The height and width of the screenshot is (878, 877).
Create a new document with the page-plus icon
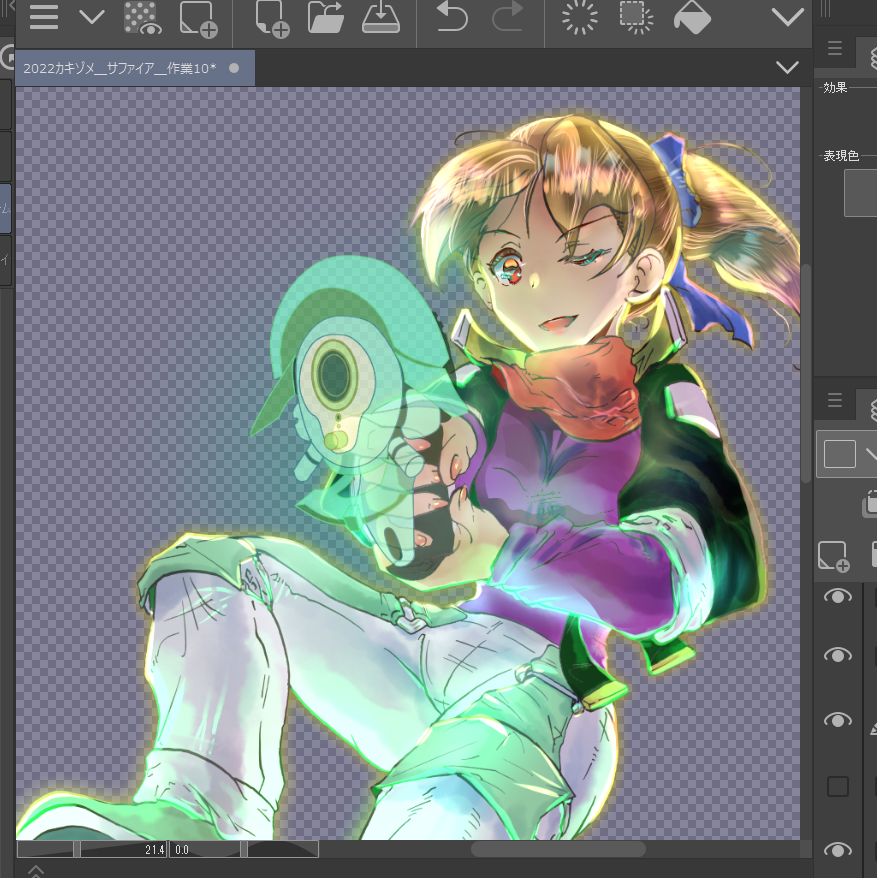(x=272, y=19)
